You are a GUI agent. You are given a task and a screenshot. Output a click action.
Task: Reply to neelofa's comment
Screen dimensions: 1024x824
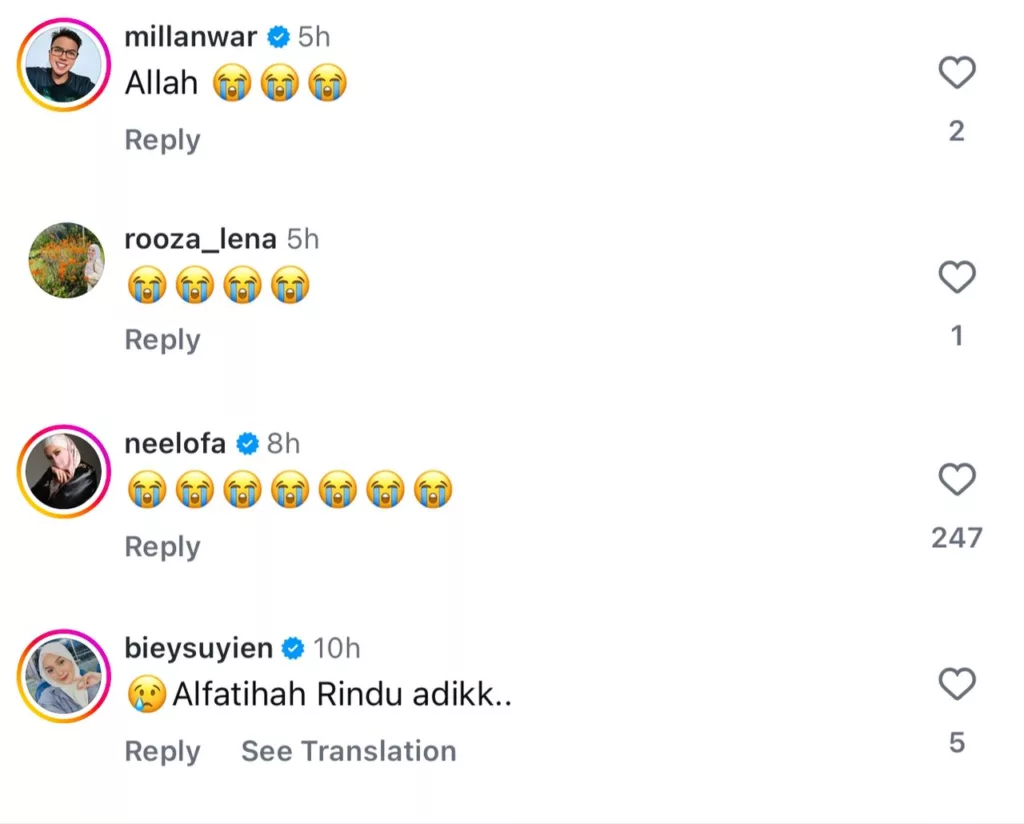162,547
